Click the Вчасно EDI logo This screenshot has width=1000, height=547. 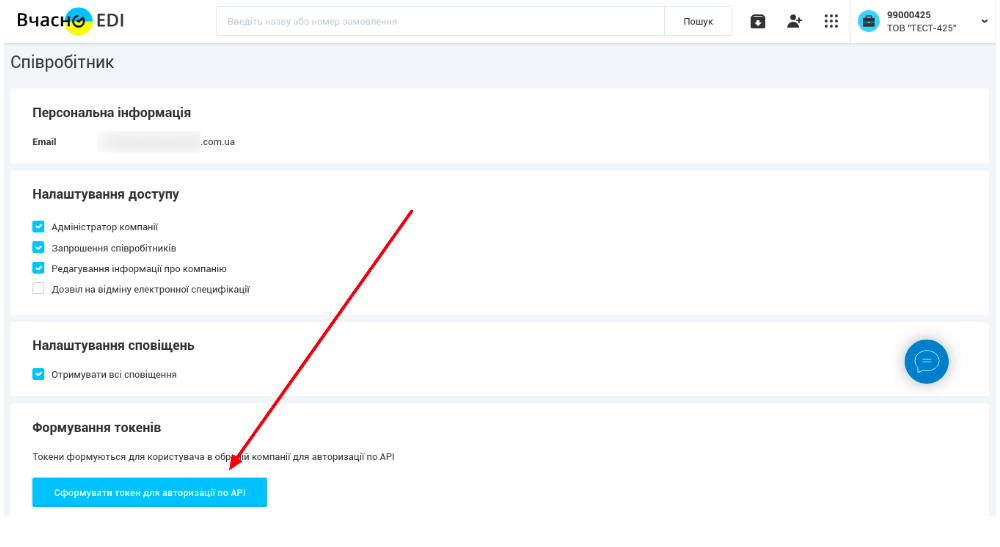[x=70, y=21]
